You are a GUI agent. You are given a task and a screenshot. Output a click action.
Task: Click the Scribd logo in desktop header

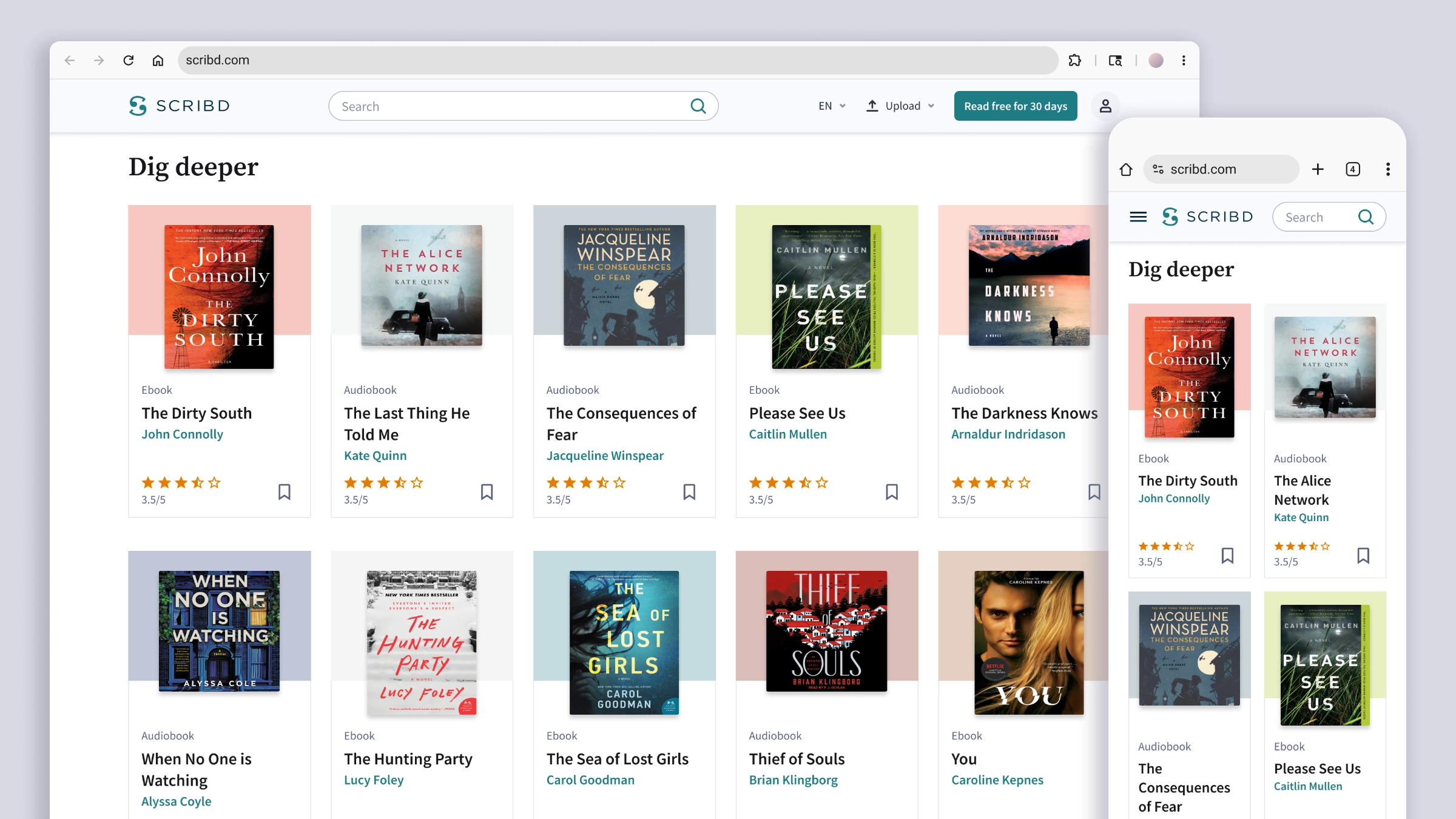180,106
